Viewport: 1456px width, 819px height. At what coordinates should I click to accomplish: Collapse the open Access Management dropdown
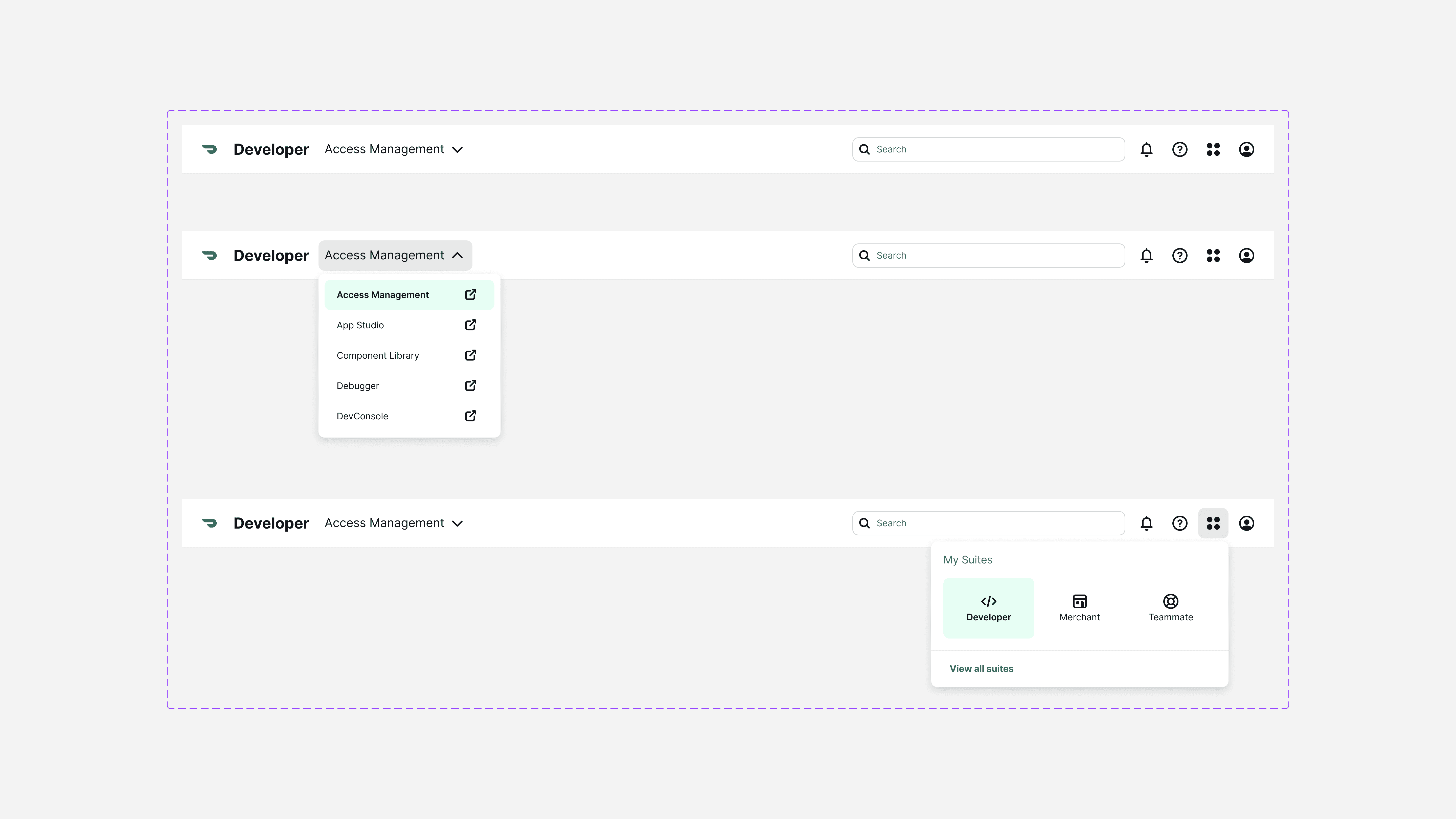pyautogui.click(x=395, y=256)
